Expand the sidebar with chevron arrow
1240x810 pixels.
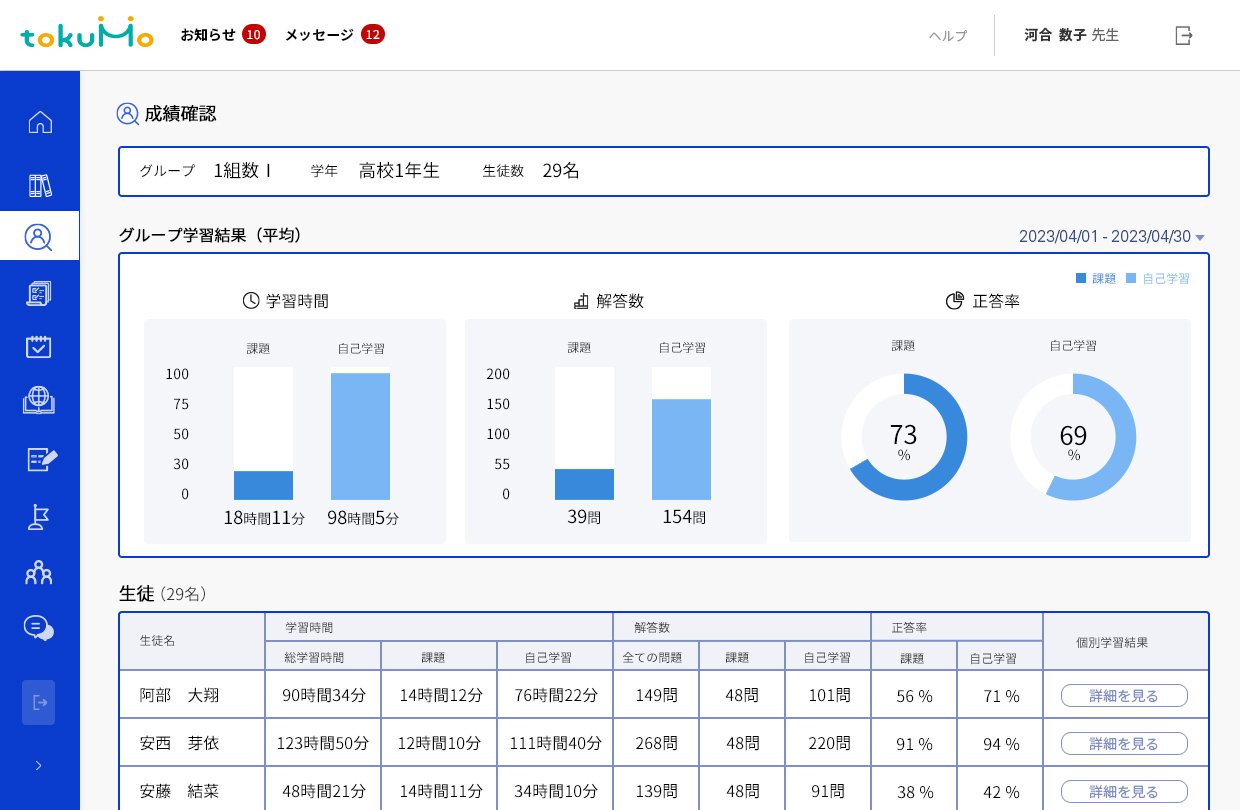point(39,765)
